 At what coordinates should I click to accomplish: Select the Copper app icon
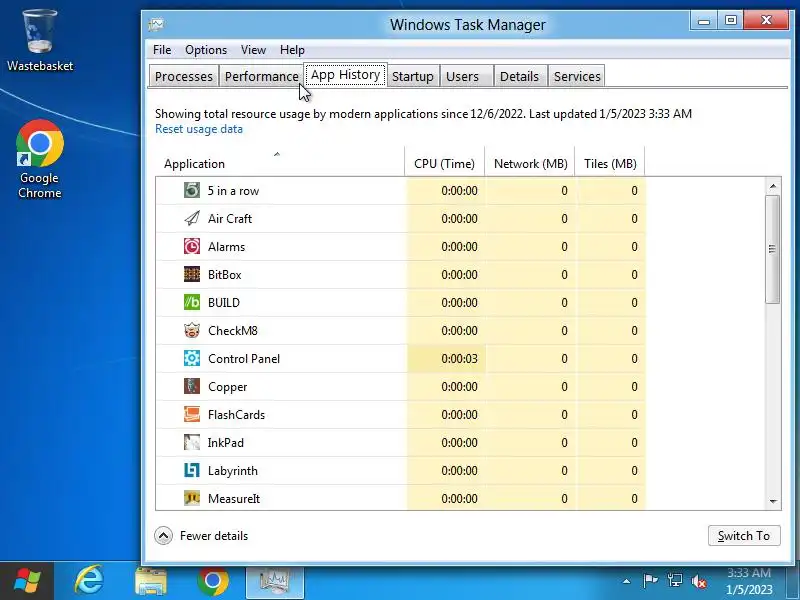[192, 387]
